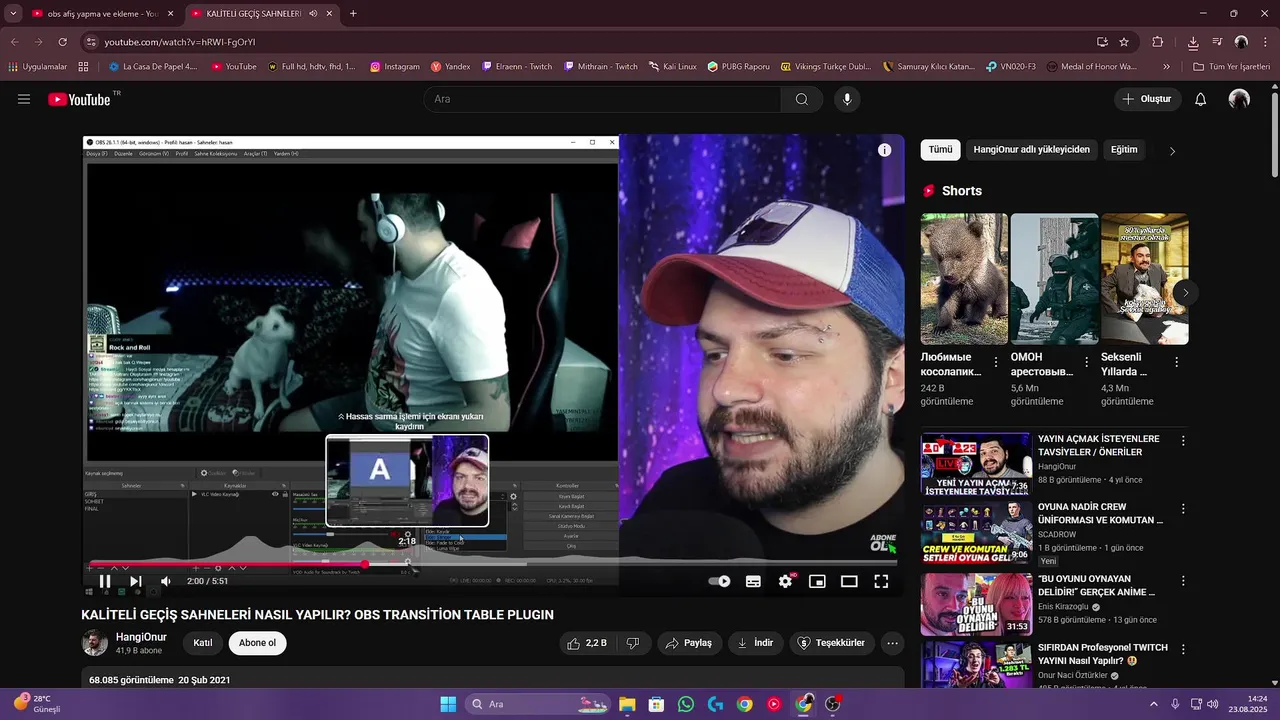Open the YouTube notifications bell
Screen dimensions: 1280x720
1201,99
